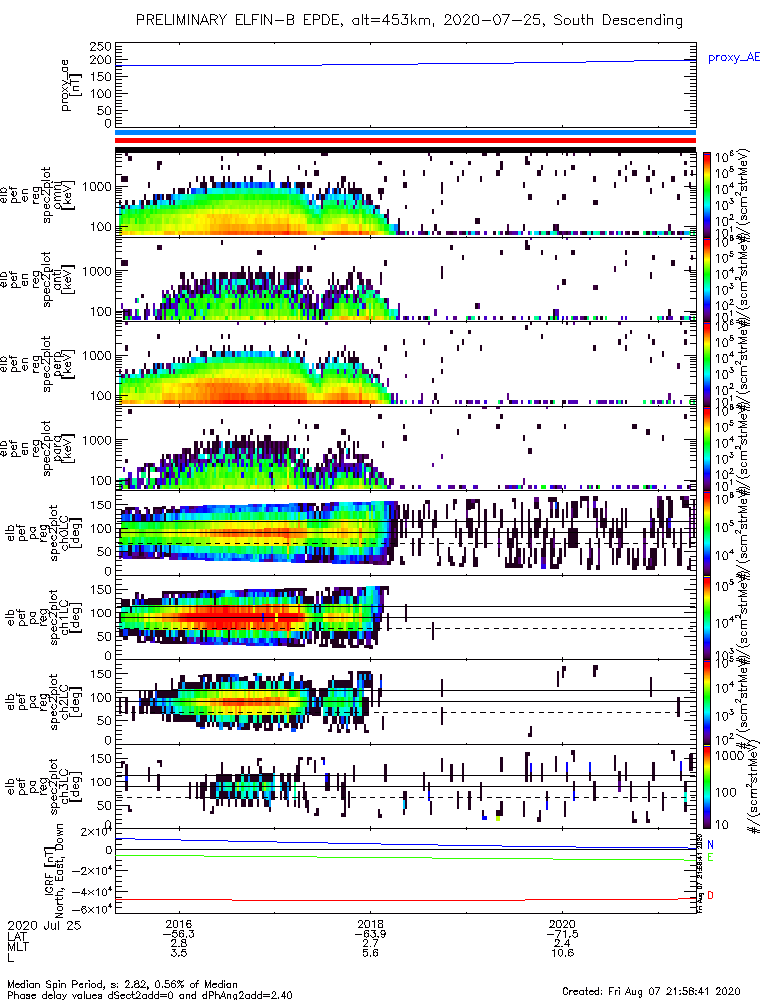This screenshot has height=1000, width=775.
Task: Click the LAT value '-63.9'
Action: [x=371, y=934]
